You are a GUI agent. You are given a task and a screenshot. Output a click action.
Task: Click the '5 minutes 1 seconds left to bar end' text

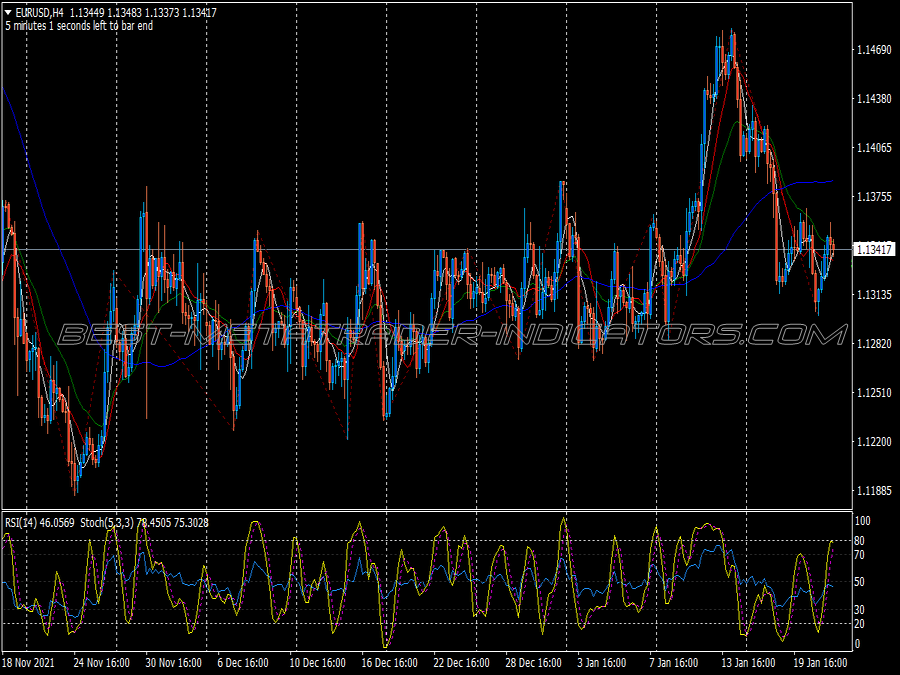click(x=79, y=26)
